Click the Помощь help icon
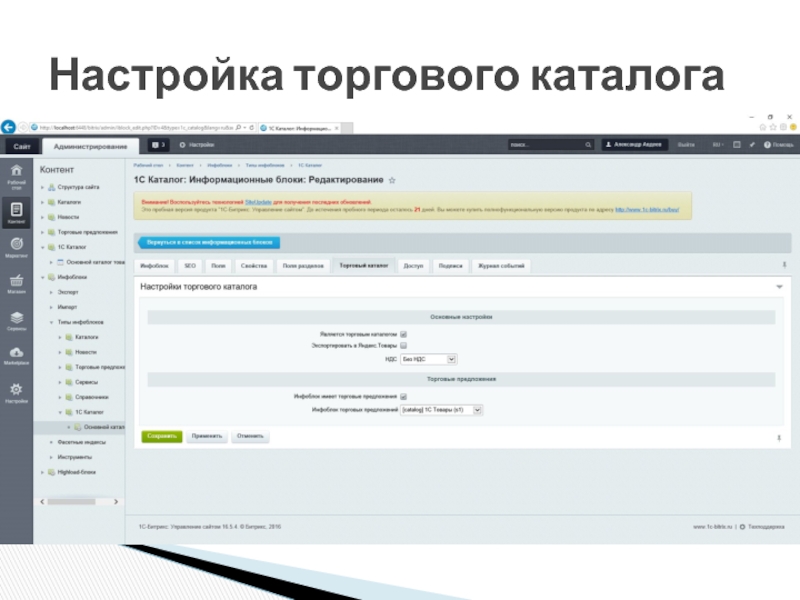 (779, 145)
